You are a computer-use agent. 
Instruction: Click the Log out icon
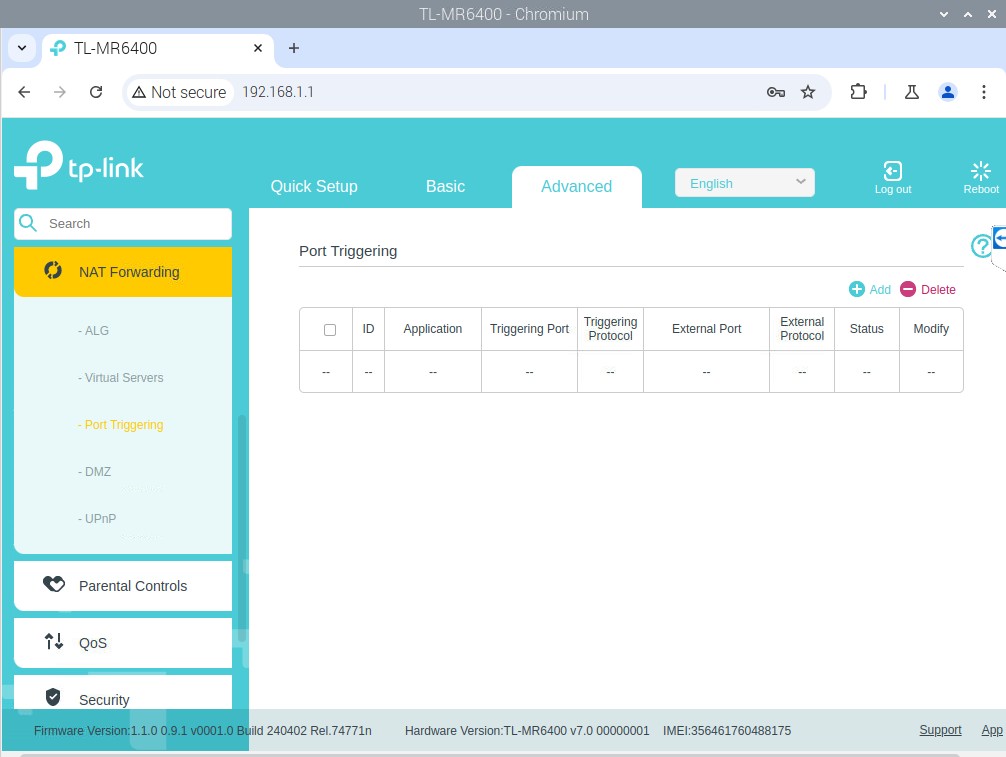click(x=892, y=172)
